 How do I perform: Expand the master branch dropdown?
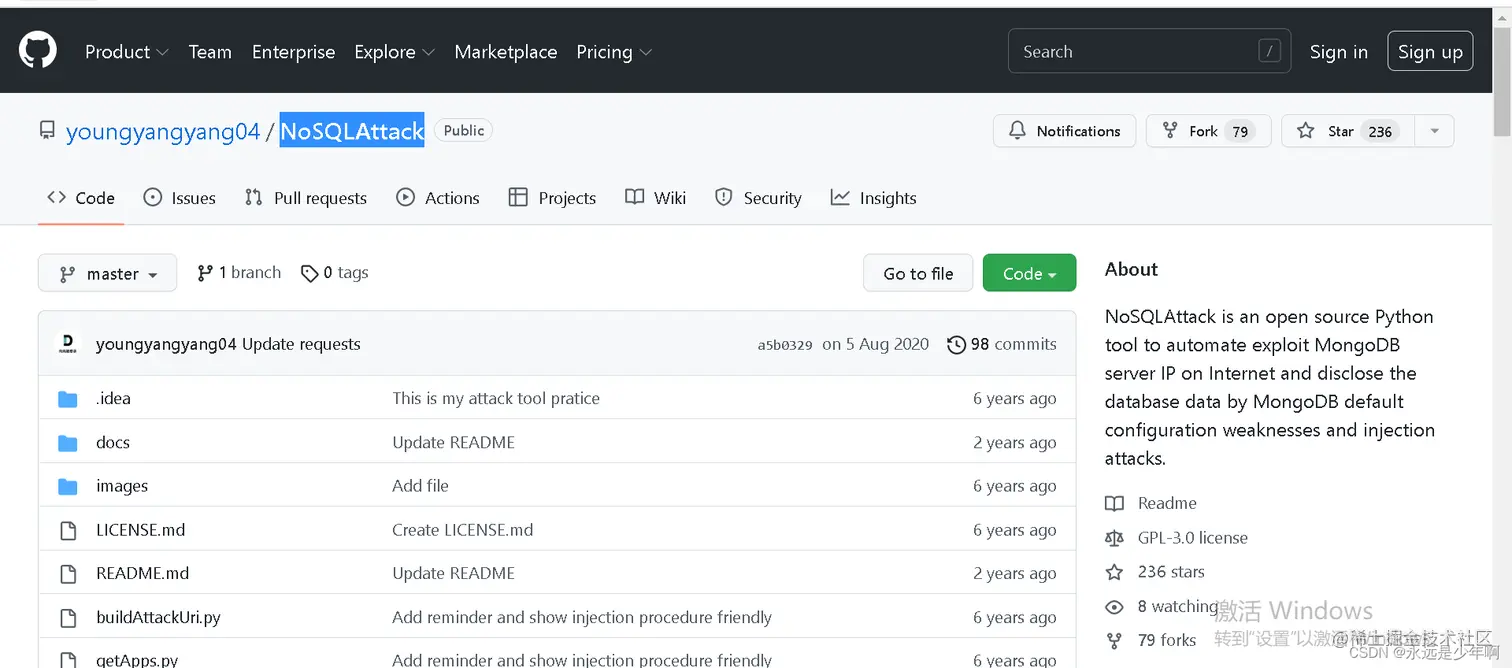click(107, 273)
